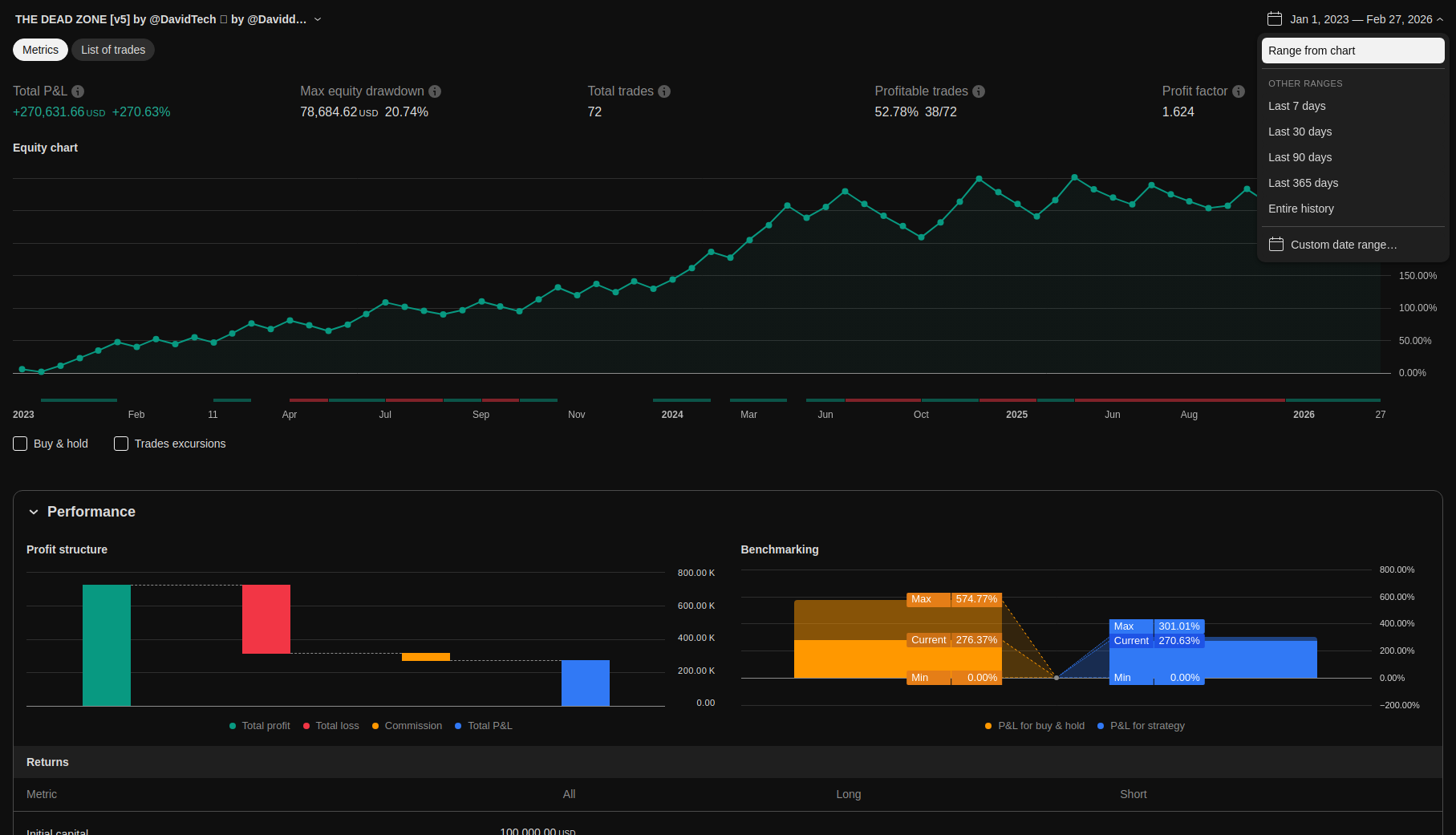Click the info icon next to Total P&L
Screen dimensions: 1456x835
[x=78, y=91]
